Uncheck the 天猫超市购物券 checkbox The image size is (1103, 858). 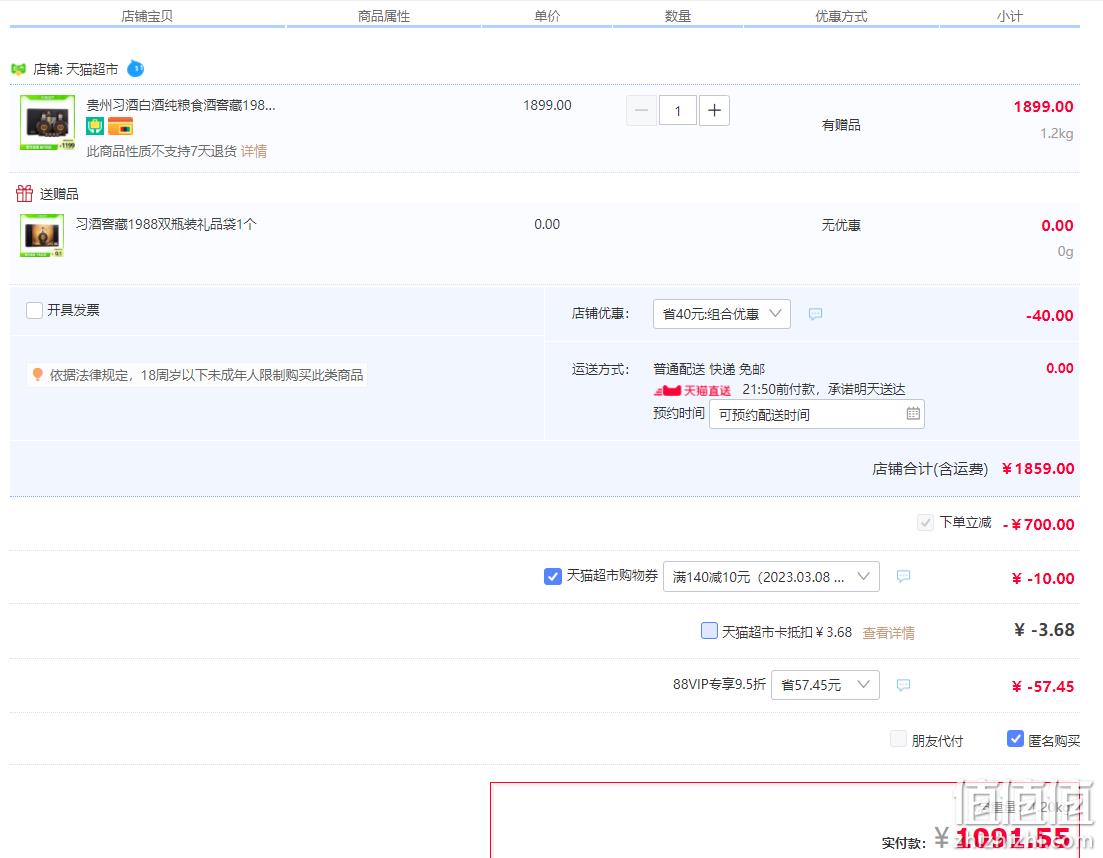[553, 576]
